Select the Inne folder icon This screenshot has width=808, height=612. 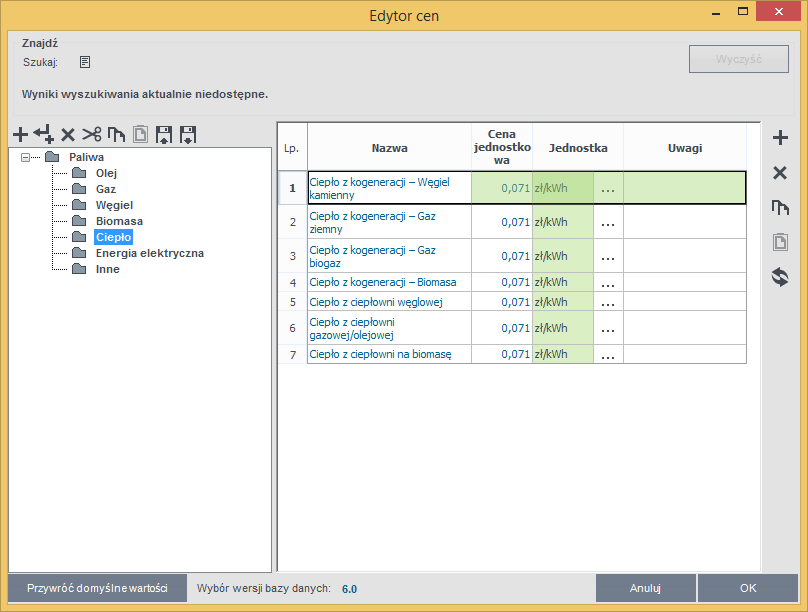click(79, 268)
